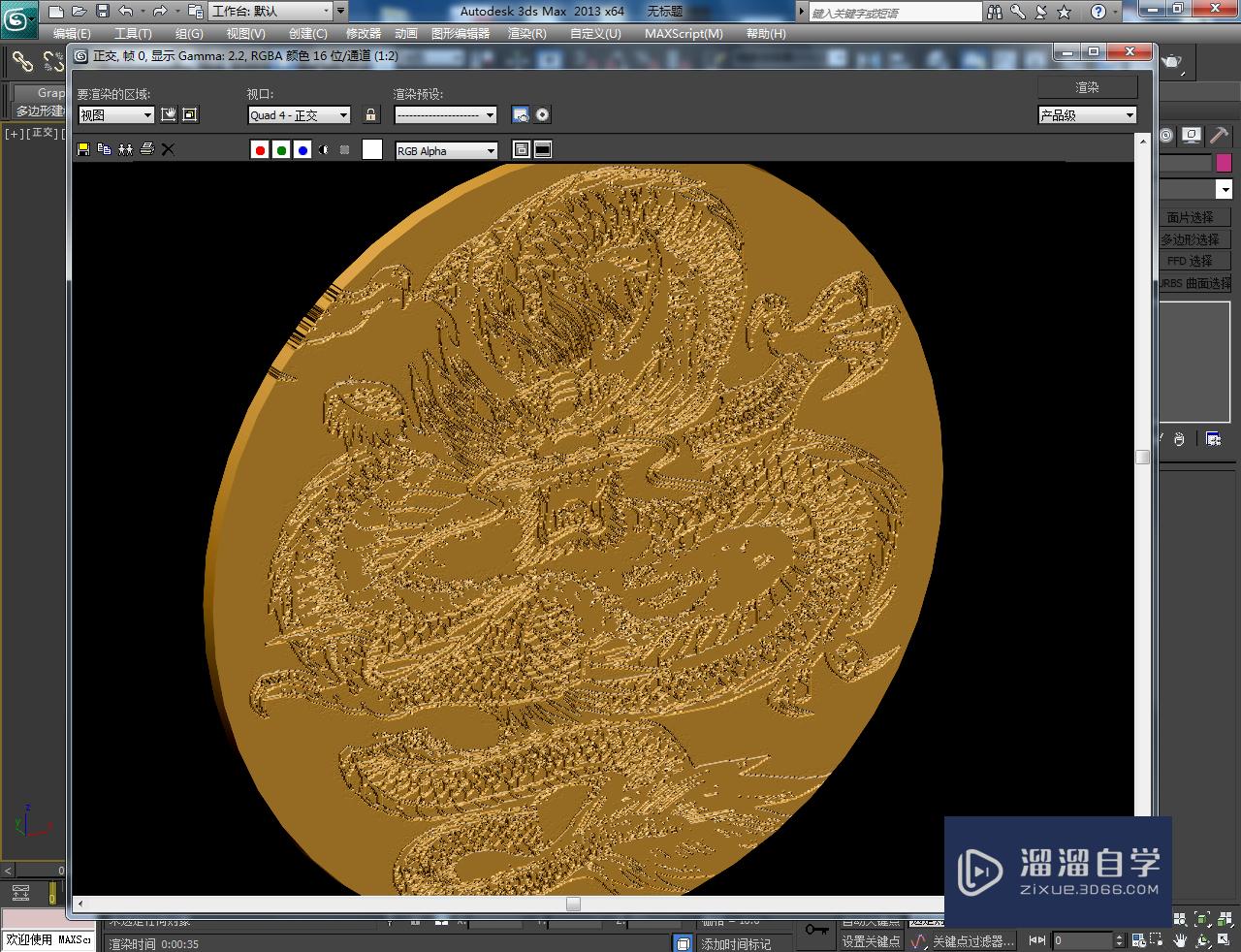Open the MAXScript(M) menu
1241x952 pixels.
tap(684, 33)
